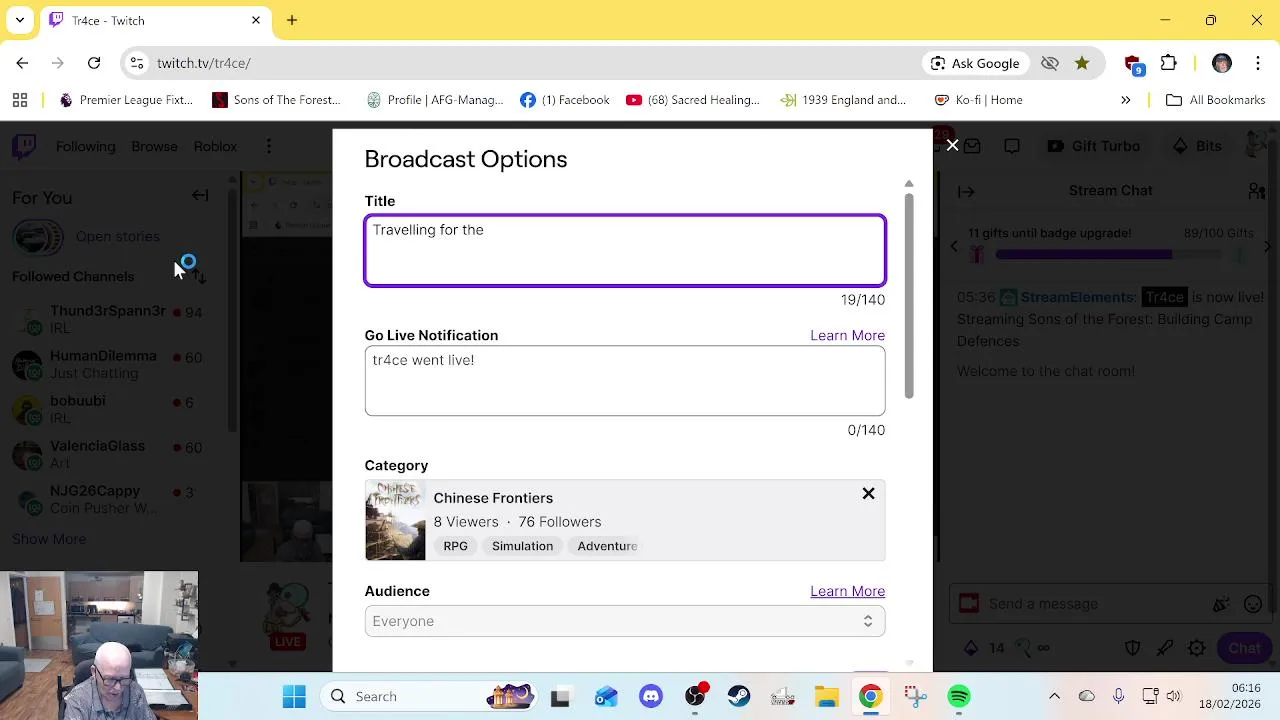Viewport: 1280px width, 720px height.
Task: Go to the previous gift goal banner
Action: click(x=954, y=245)
